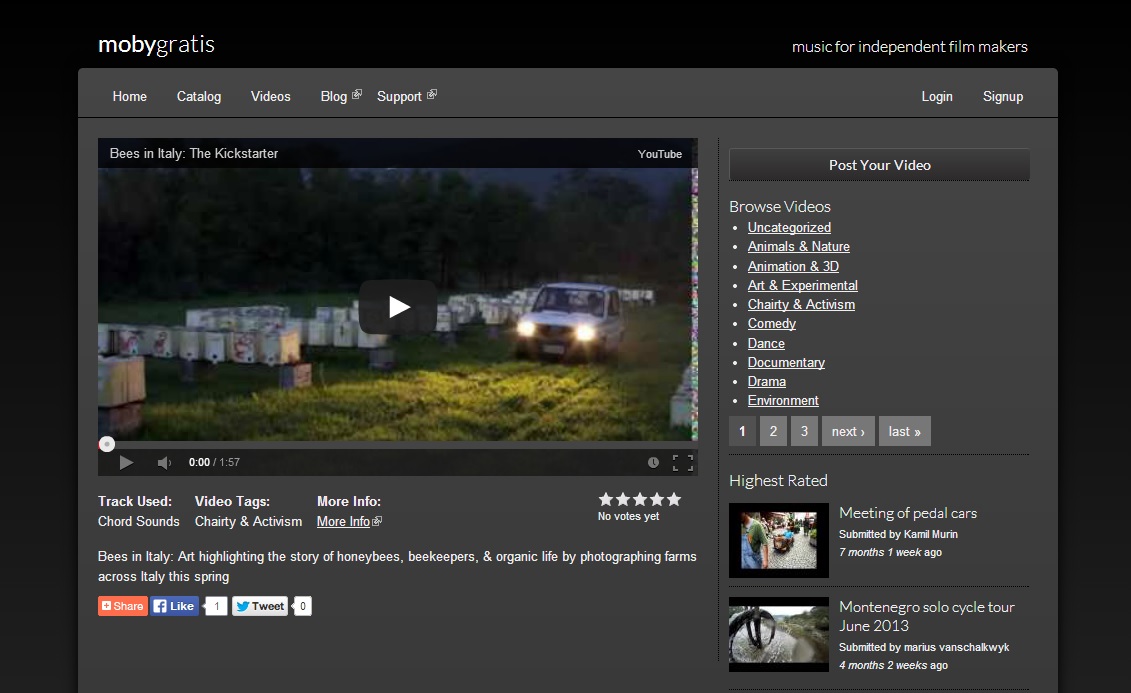Browse the Uncategorized category
Screen dimensions: 1131x693
click(x=789, y=227)
